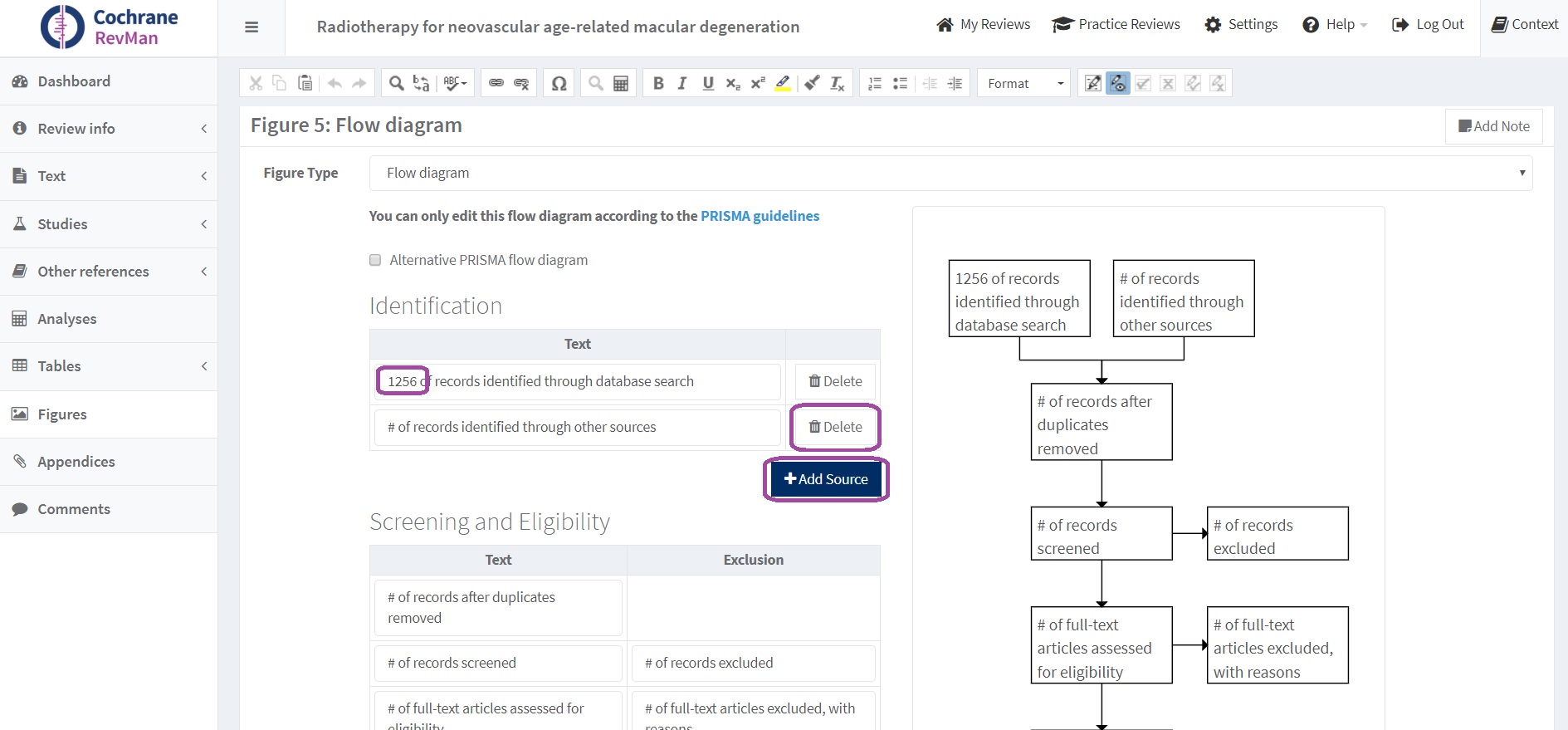This screenshot has height=730, width=1568.
Task: Click the text highlight color icon
Action: coord(783,83)
